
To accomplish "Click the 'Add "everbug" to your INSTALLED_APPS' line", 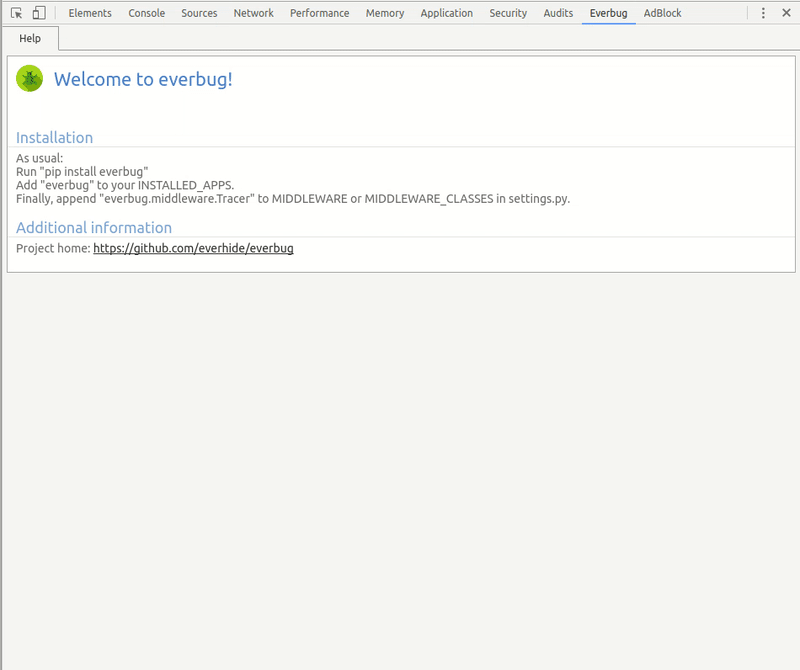I will [125, 185].
